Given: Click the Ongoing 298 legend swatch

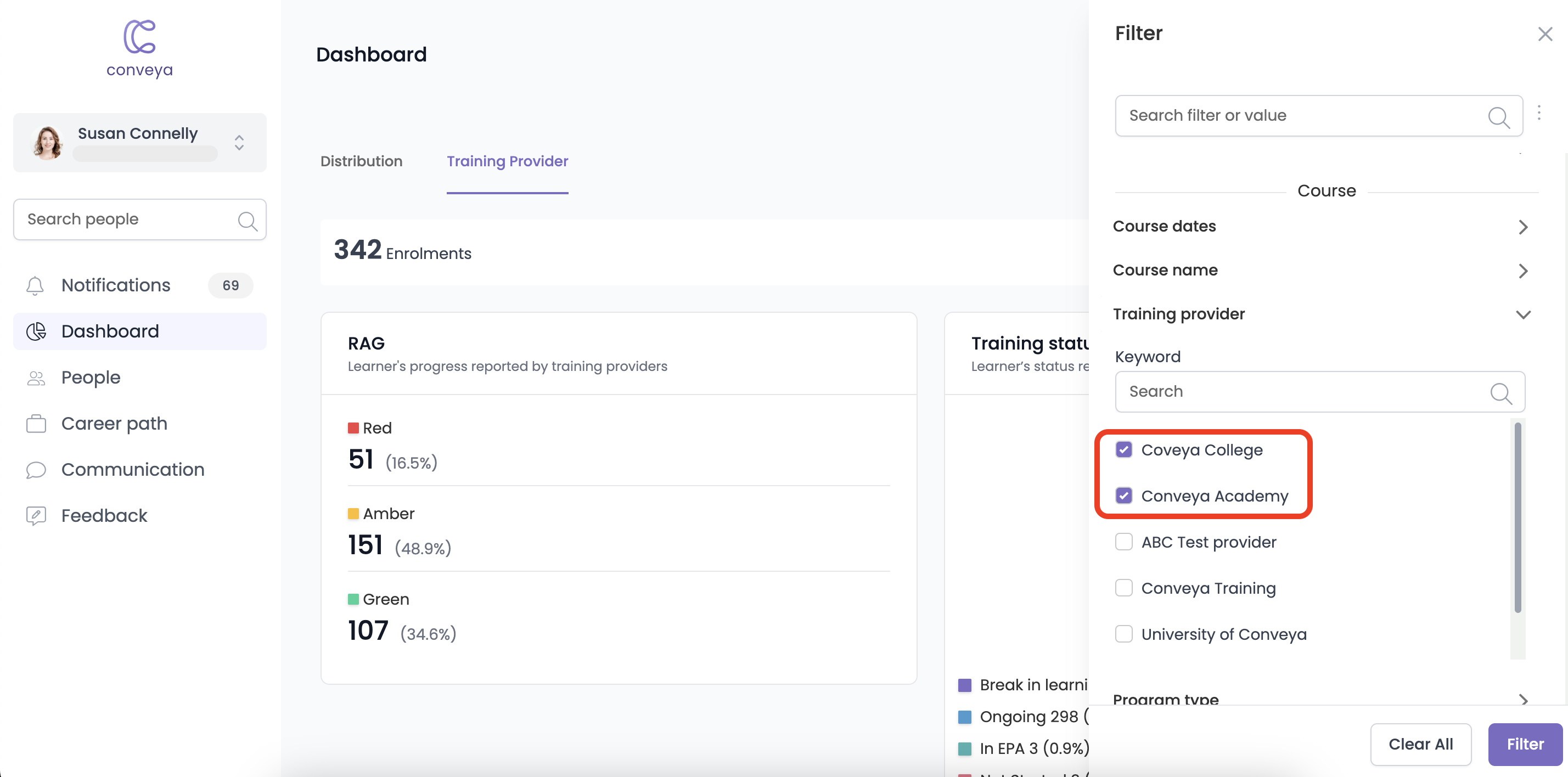Looking at the screenshot, I should click(965, 717).
